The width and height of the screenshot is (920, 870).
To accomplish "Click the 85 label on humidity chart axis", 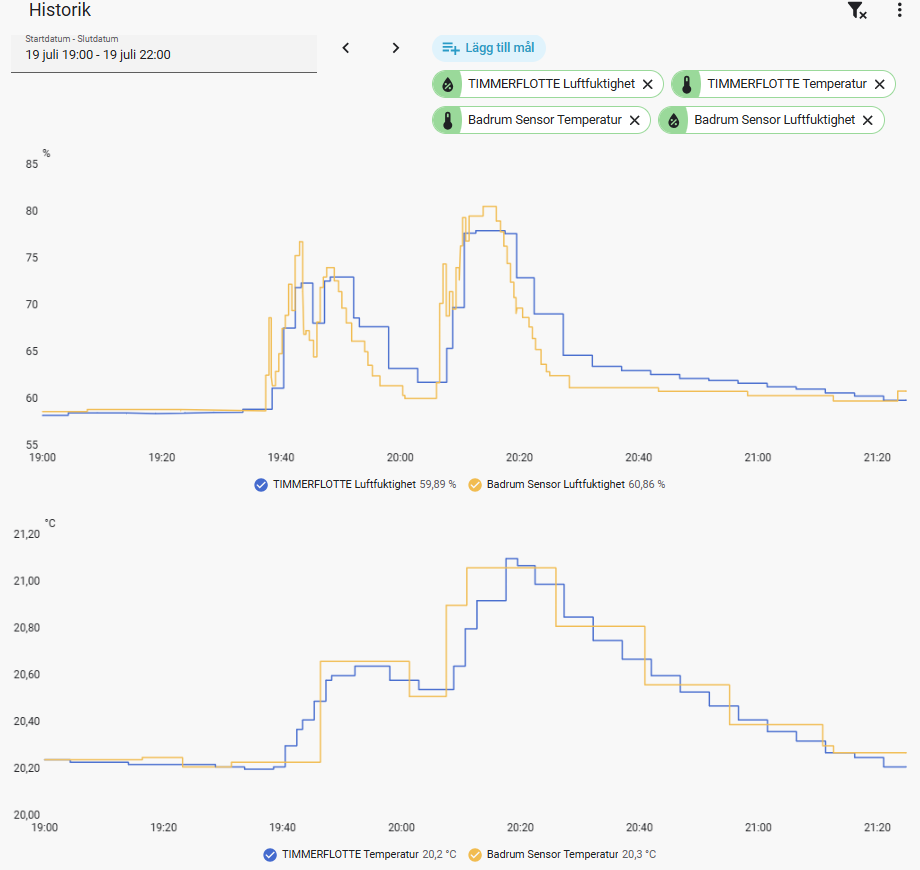I will [32, 164].
